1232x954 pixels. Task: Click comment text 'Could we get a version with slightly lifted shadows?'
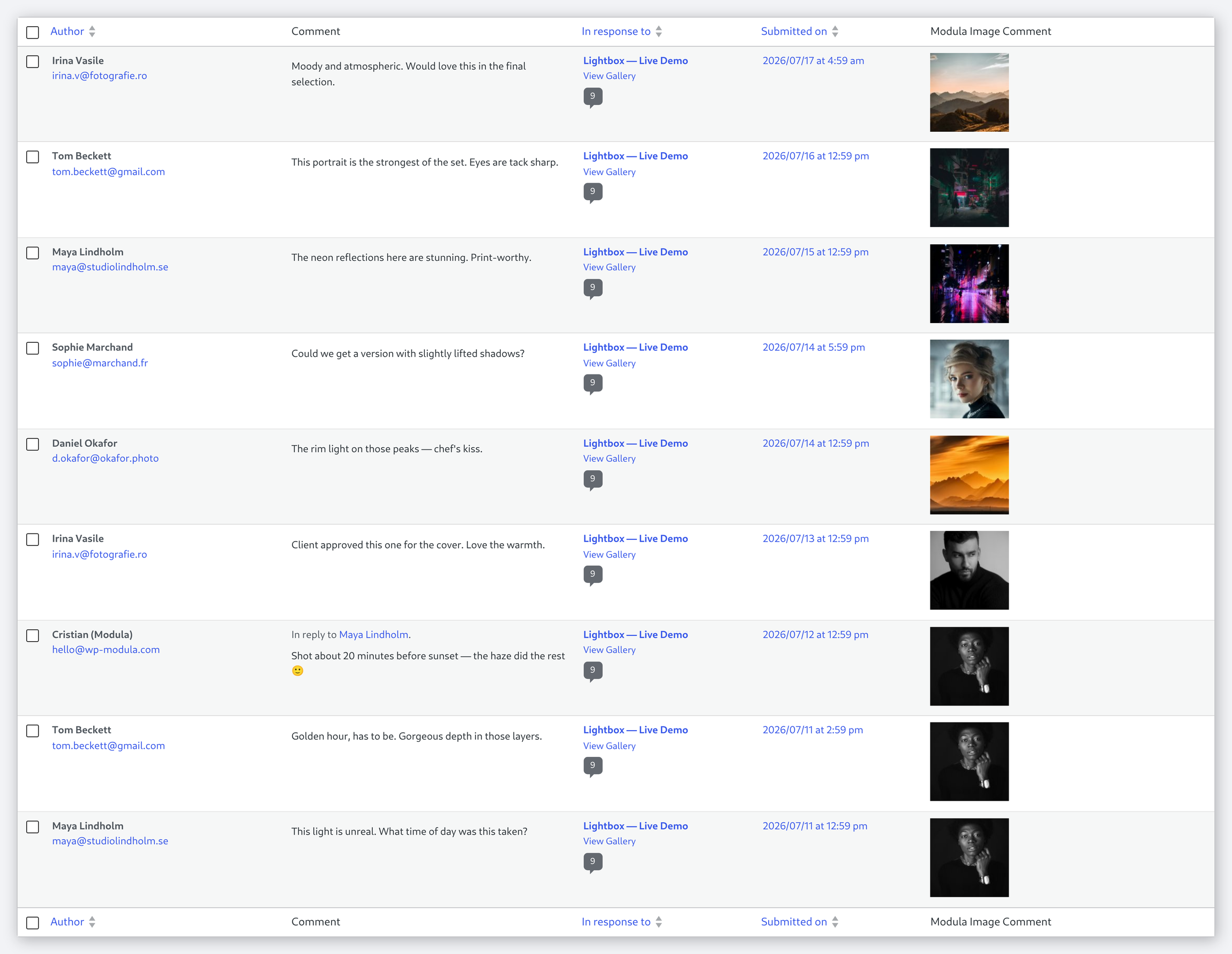point(408,353)
